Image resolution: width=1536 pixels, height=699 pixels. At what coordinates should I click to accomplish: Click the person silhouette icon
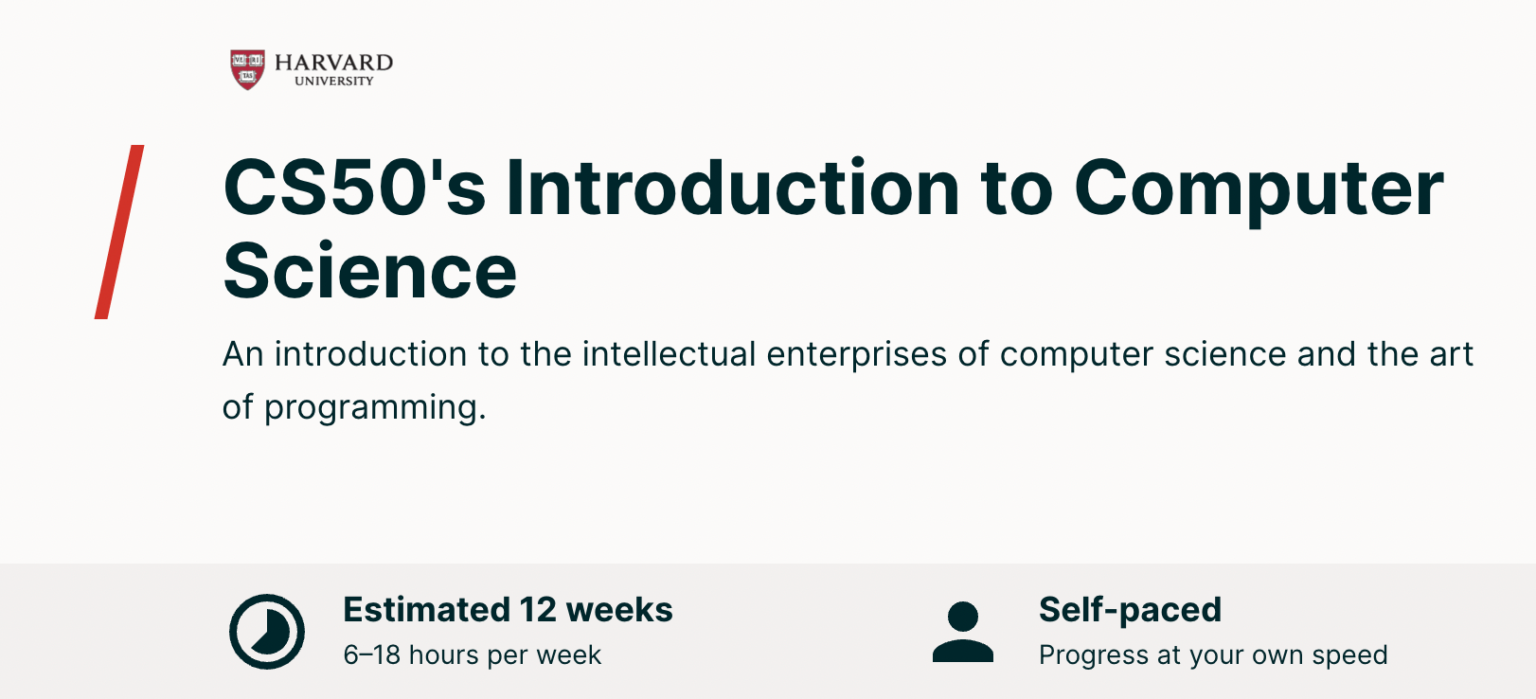click(x=962, y=632)
